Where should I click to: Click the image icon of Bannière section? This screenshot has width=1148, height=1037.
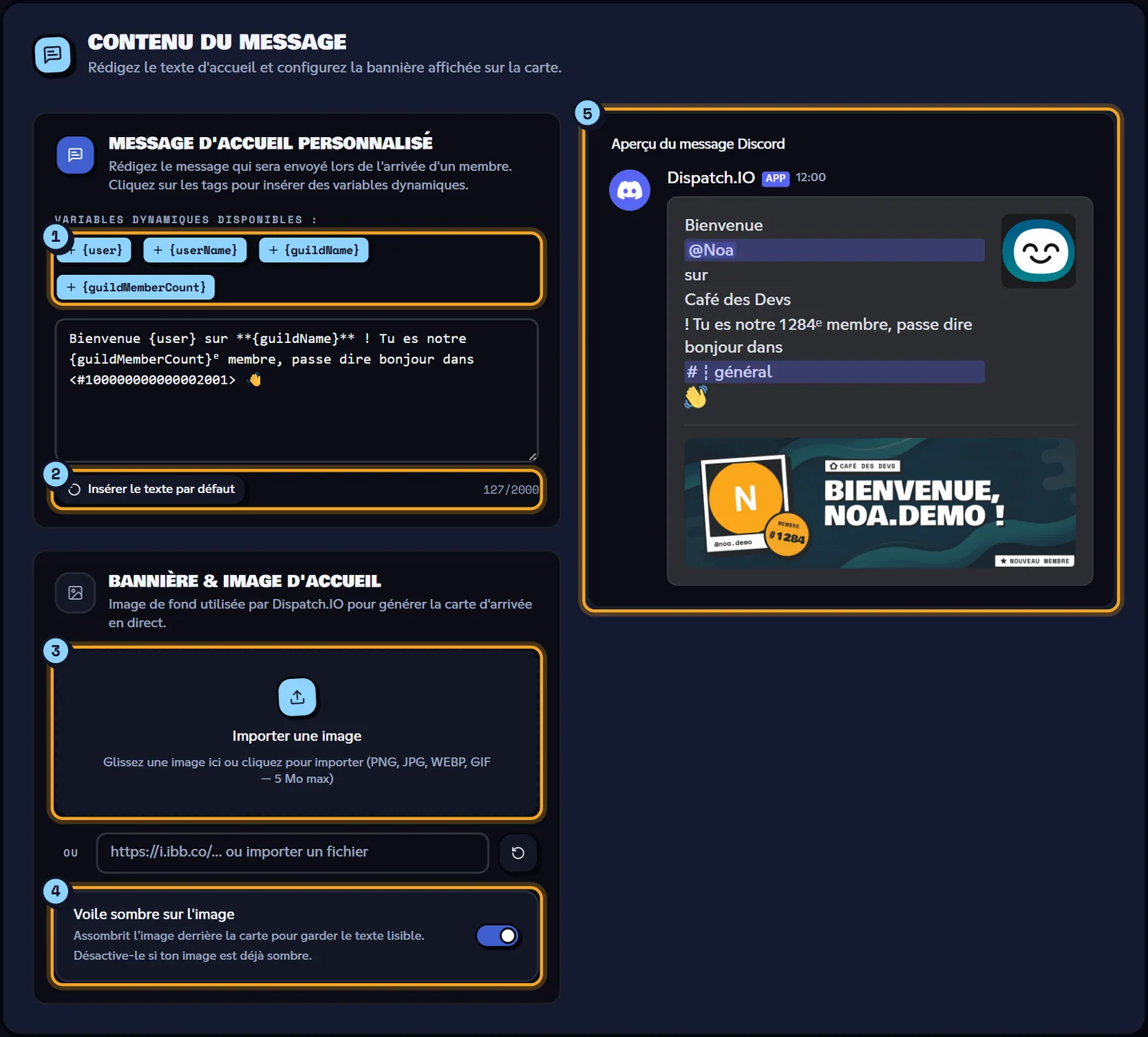[x=75, y=593]
